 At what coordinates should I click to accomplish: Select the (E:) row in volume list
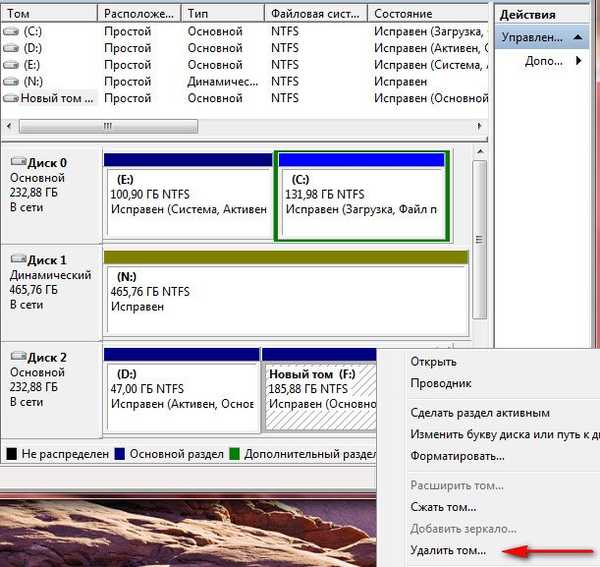[x=244, y=65]
